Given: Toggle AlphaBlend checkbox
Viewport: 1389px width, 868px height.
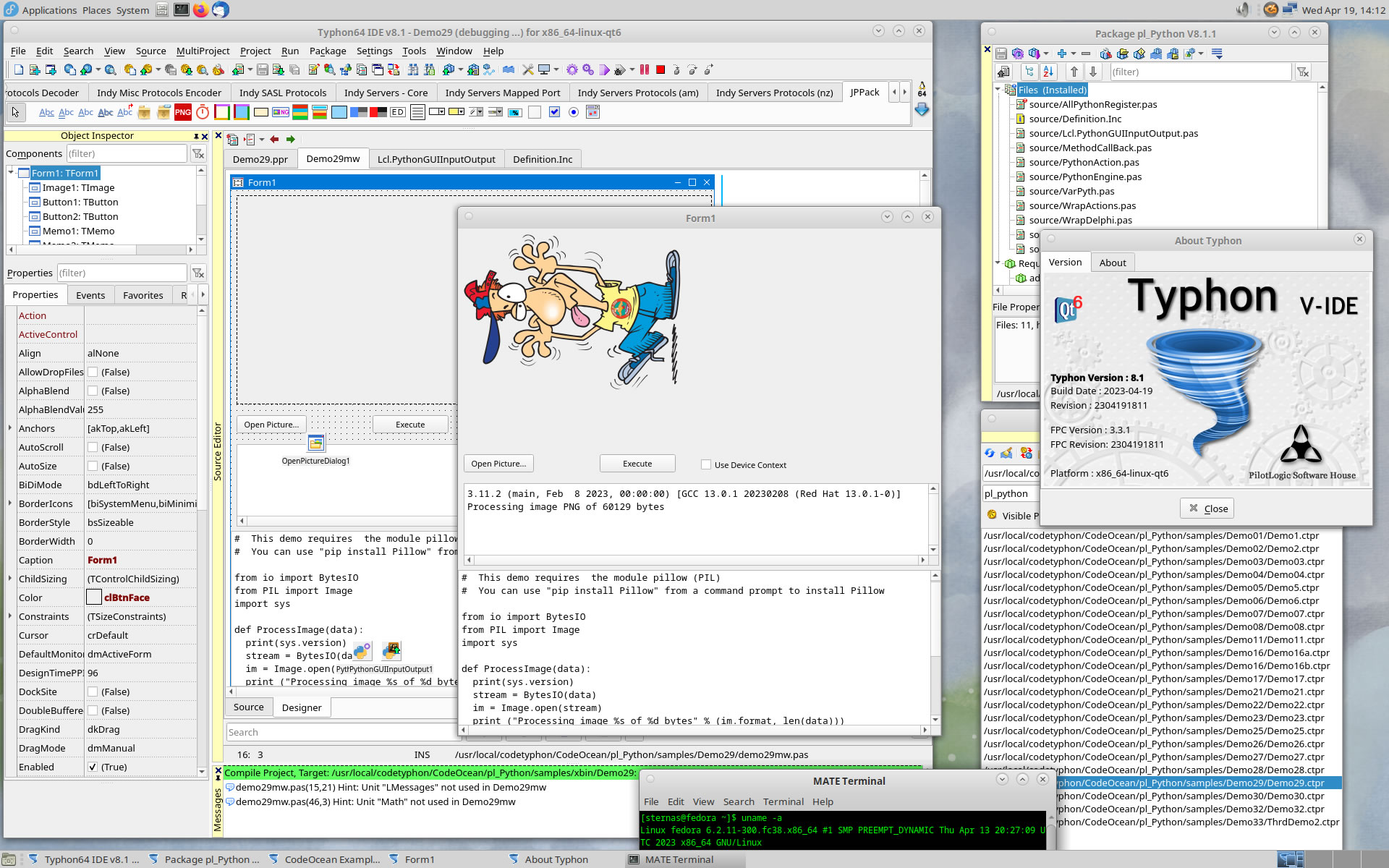Looking at the screenshot, I should coord(93,391).
